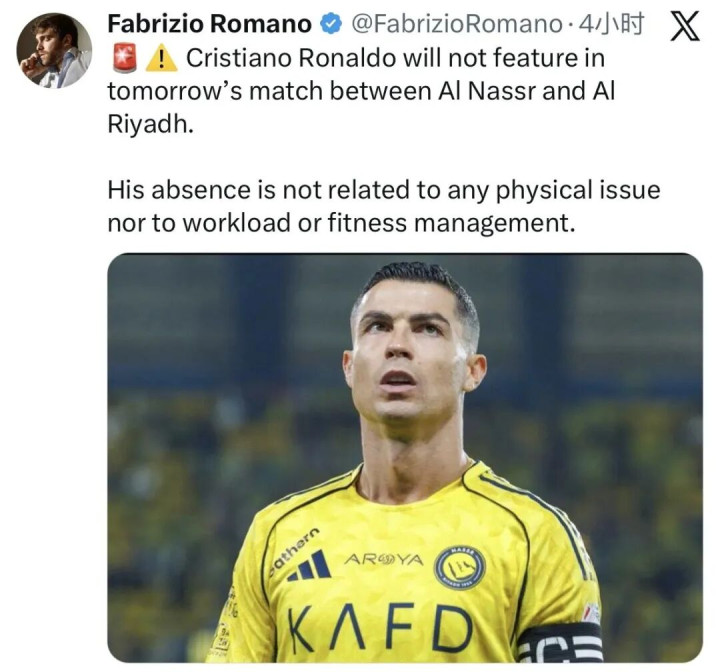Open Fabrizio Romano's round profile avatar
This screenshot has width=720, height=672.
tap(54, 50)
